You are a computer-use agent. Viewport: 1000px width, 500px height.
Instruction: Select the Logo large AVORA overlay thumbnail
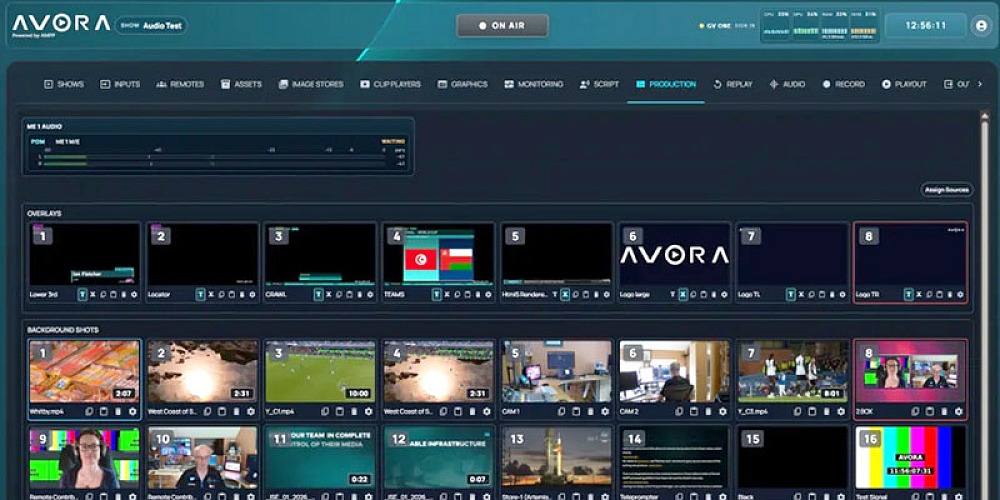(x=675, y=253)
